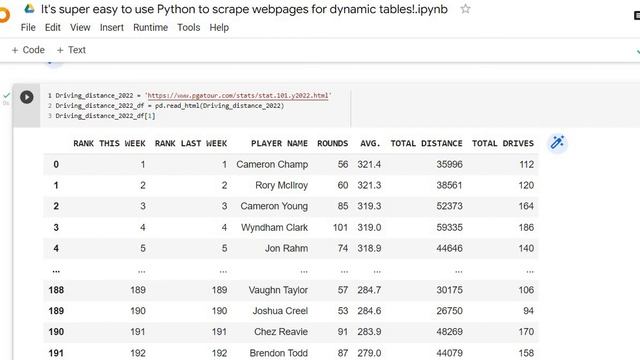Image resolution: width=640 pixels, height=360 pixels.
Task: Run the Driving_distance_2022 code cell
Action: coord(27,97)
